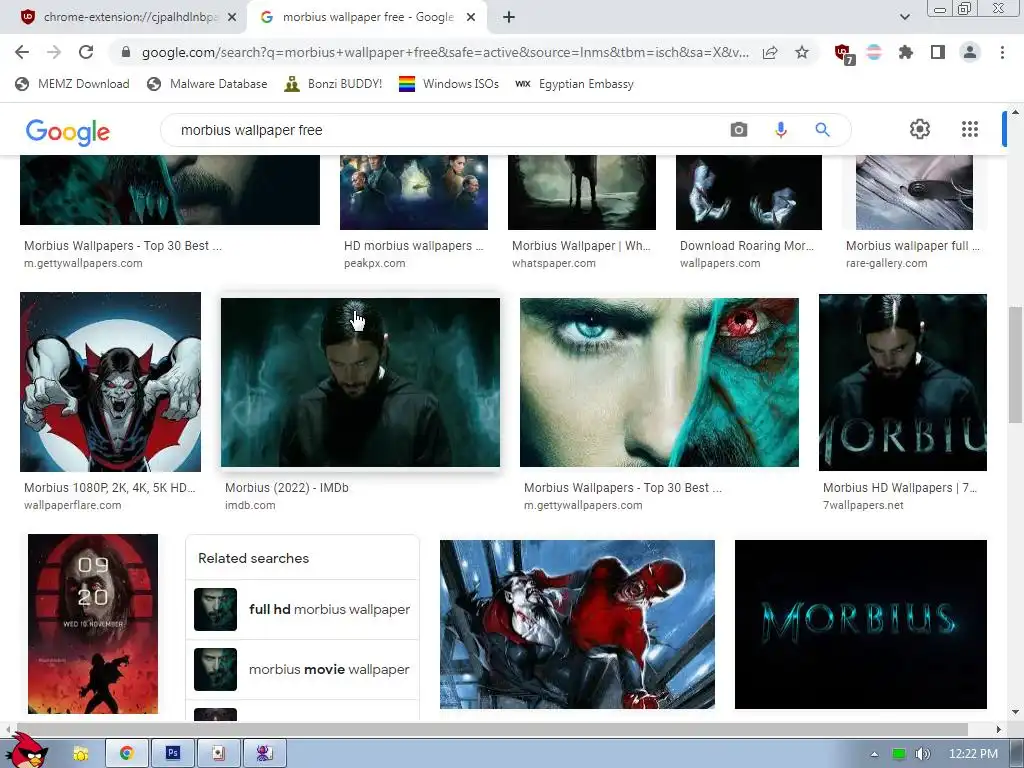Open the peakpx HD morbius wallpapers image

point(414,192)
